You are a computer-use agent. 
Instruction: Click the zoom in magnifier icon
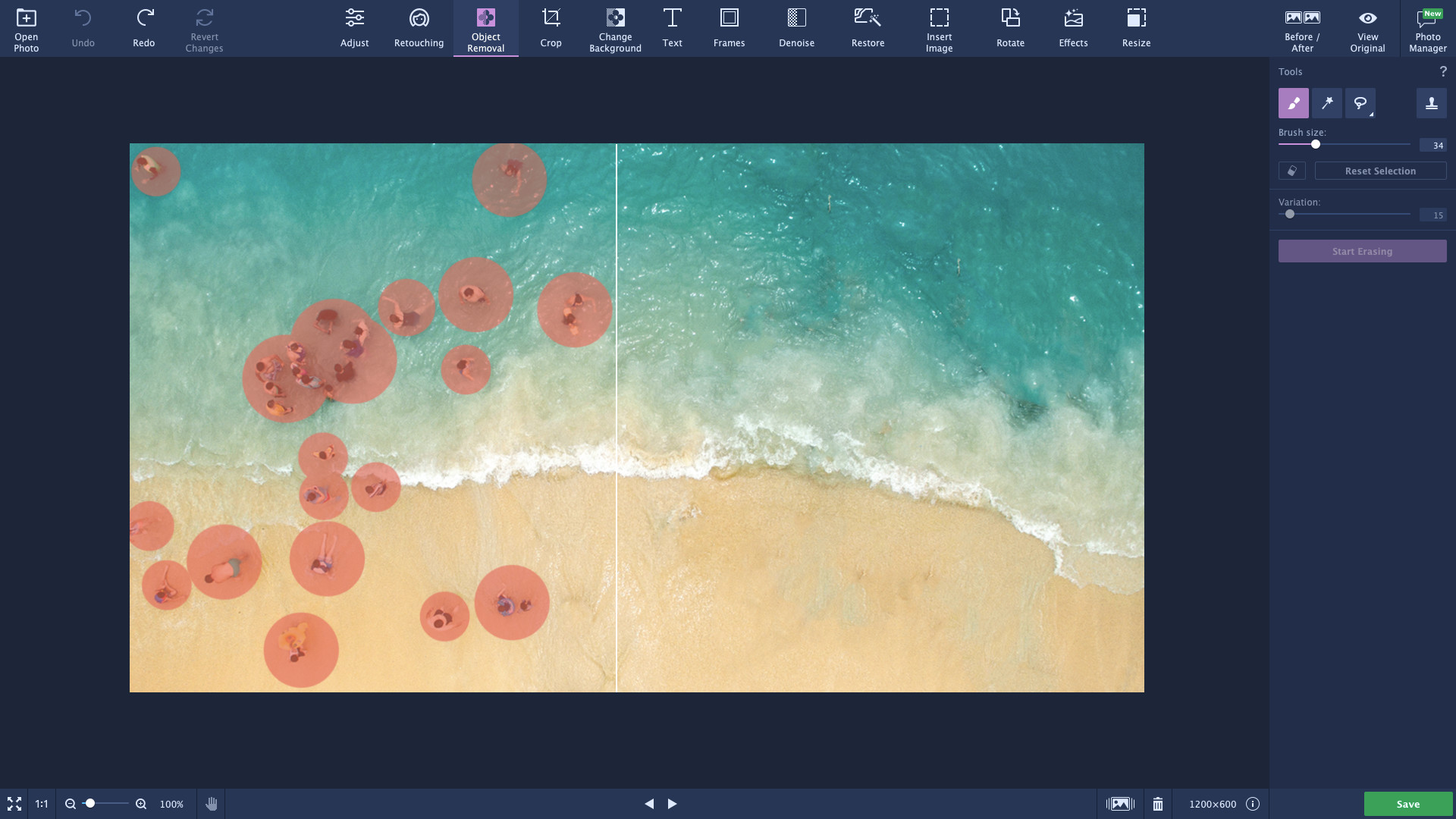click(x=141, y=804)
